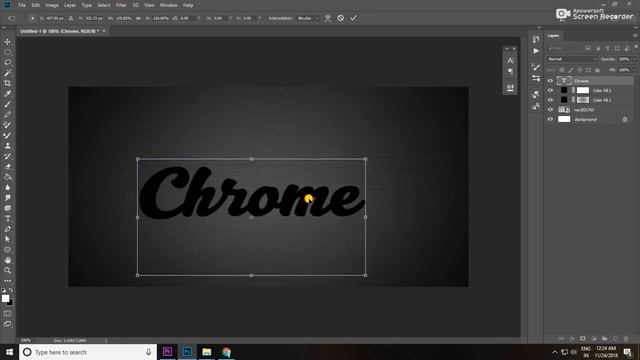This screenshot has height=360, width=640.
Task: Switch to warp mode icon in options bar
Action: pyautogui.click(x=328, y=18)
